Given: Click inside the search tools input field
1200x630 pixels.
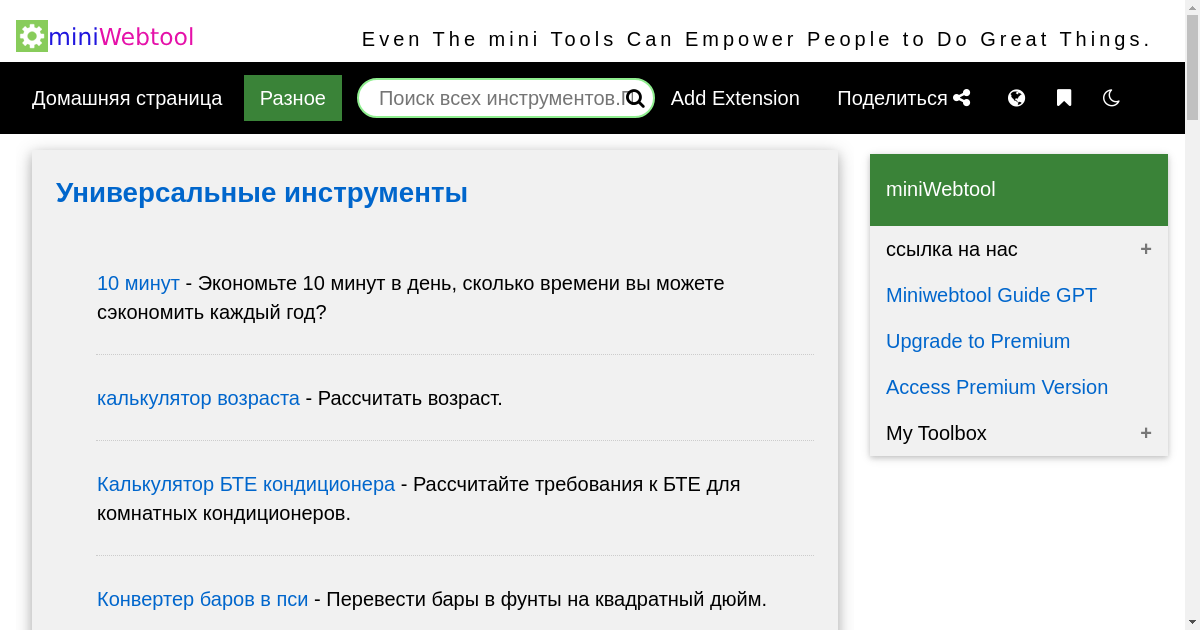Looking at the screenshot, I should (x=490, y=98).
